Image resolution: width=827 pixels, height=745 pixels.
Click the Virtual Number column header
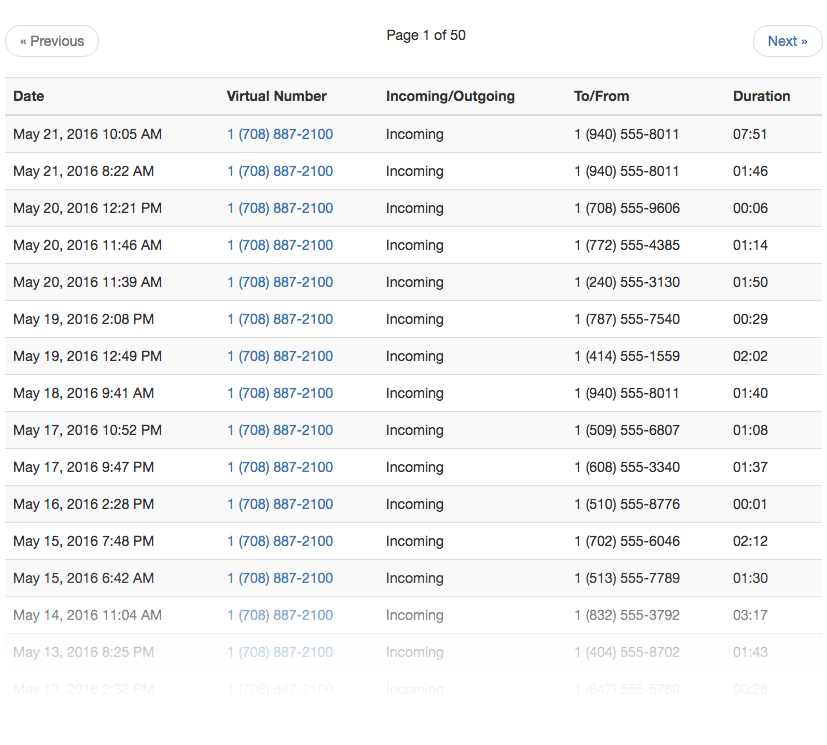[x=276, y=96]
